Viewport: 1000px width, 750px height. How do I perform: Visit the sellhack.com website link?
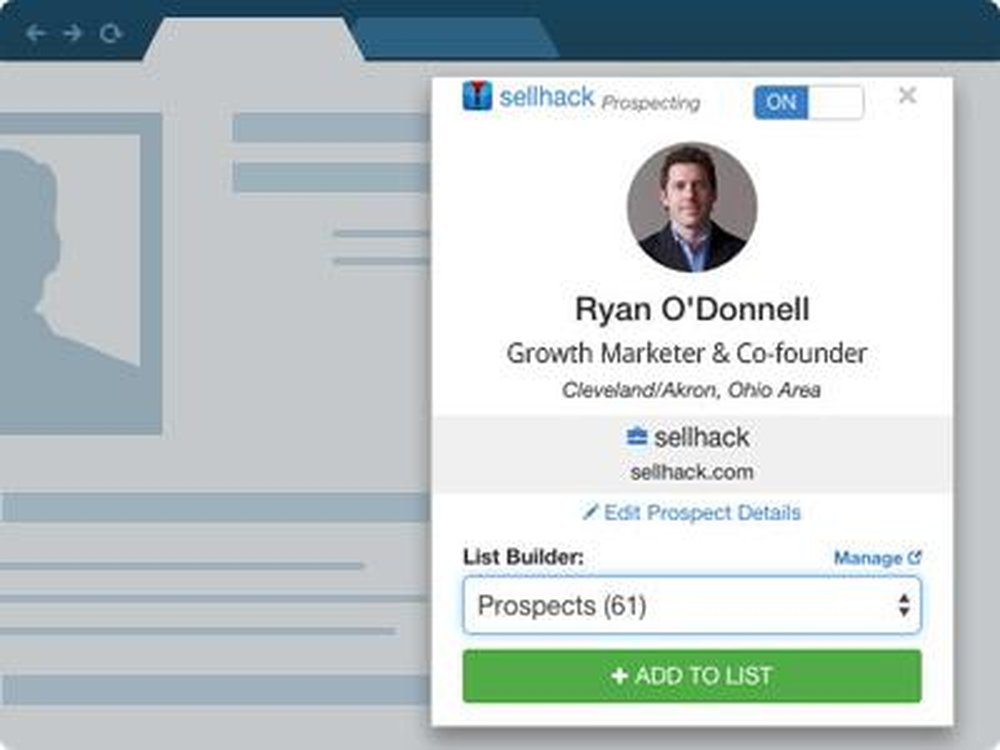(x=692, y=471)
